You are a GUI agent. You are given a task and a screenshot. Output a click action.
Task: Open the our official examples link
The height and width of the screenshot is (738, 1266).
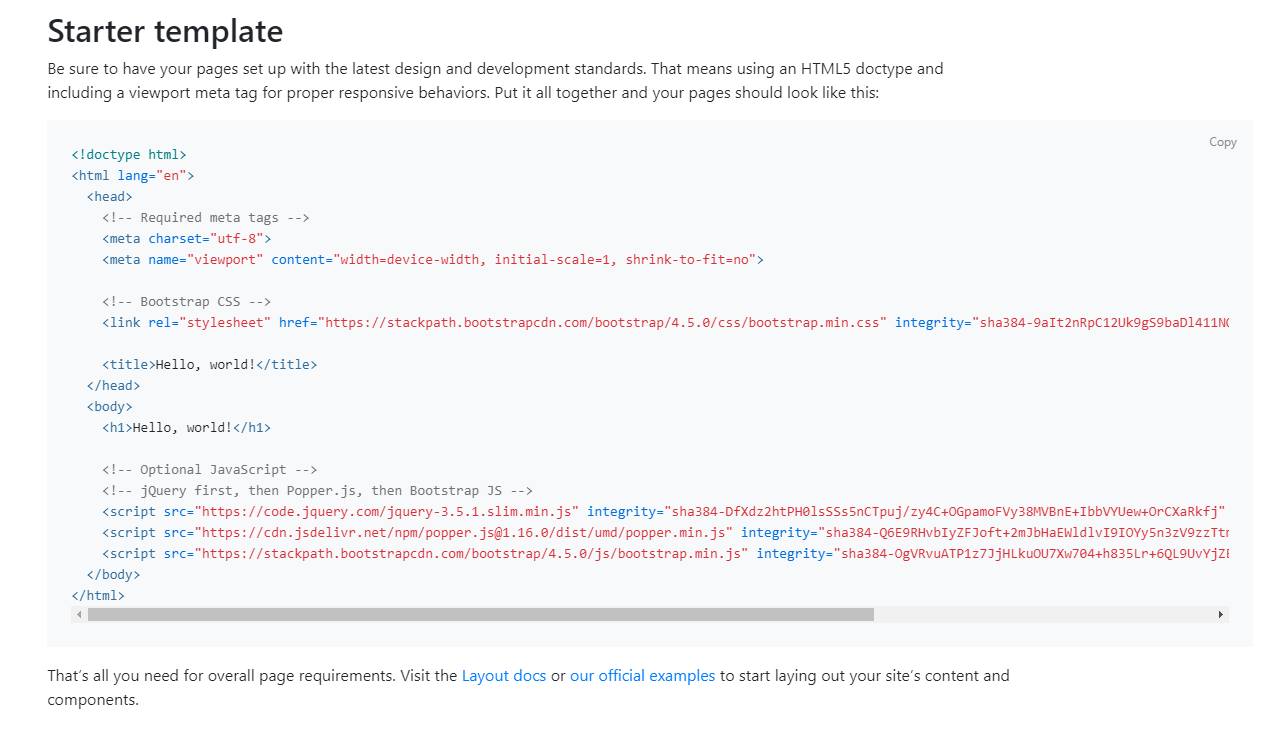[x=643, y=676]
